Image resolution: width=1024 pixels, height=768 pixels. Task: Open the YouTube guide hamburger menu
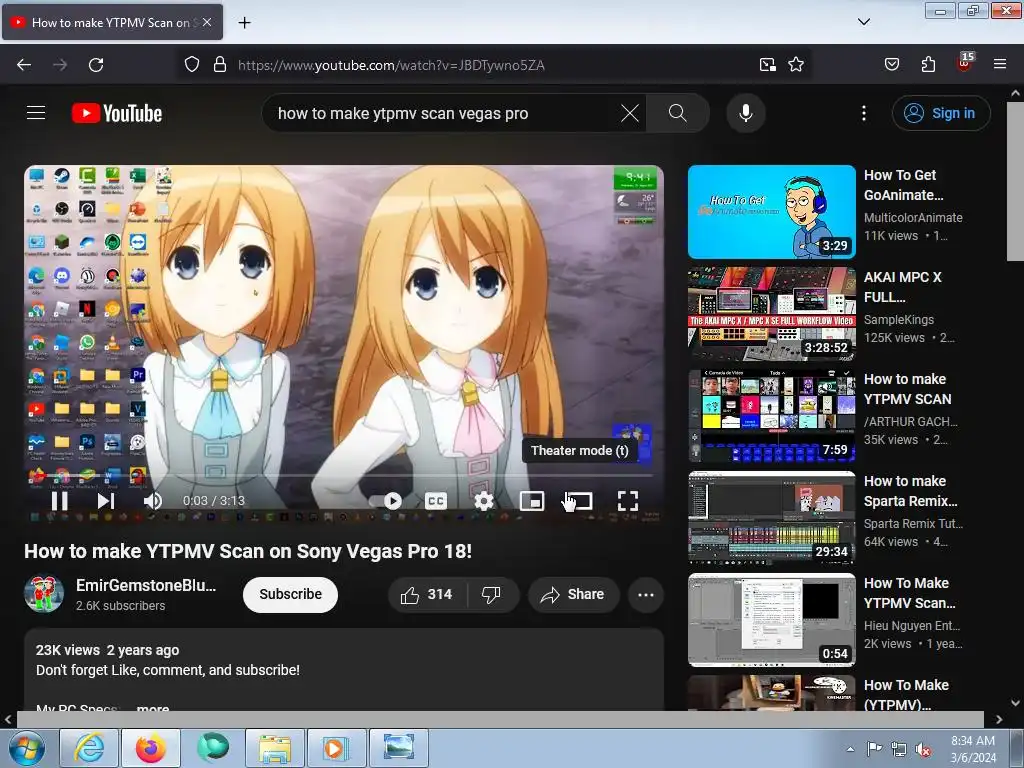click(36, 113)
